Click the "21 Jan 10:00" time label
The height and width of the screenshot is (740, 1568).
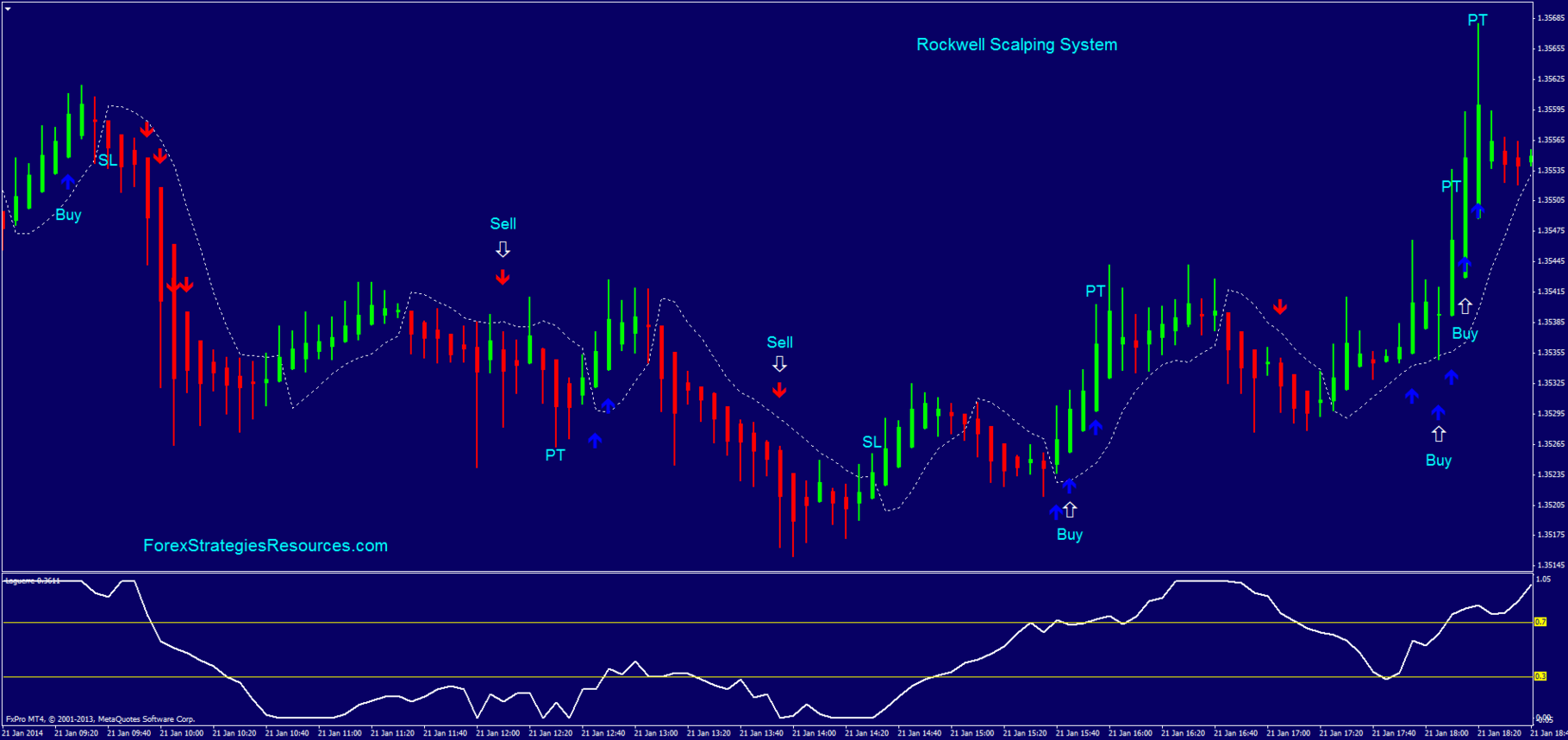pos(181,733)
